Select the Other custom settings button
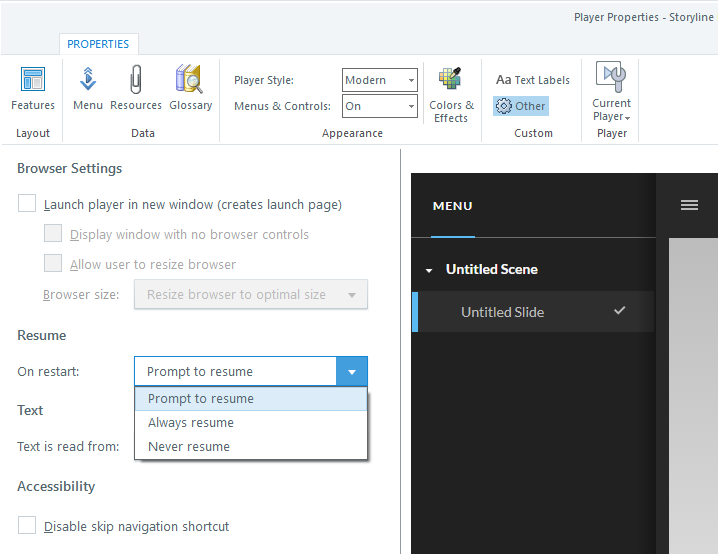Viewport: 718px width, 554px height. pos(521,106)
